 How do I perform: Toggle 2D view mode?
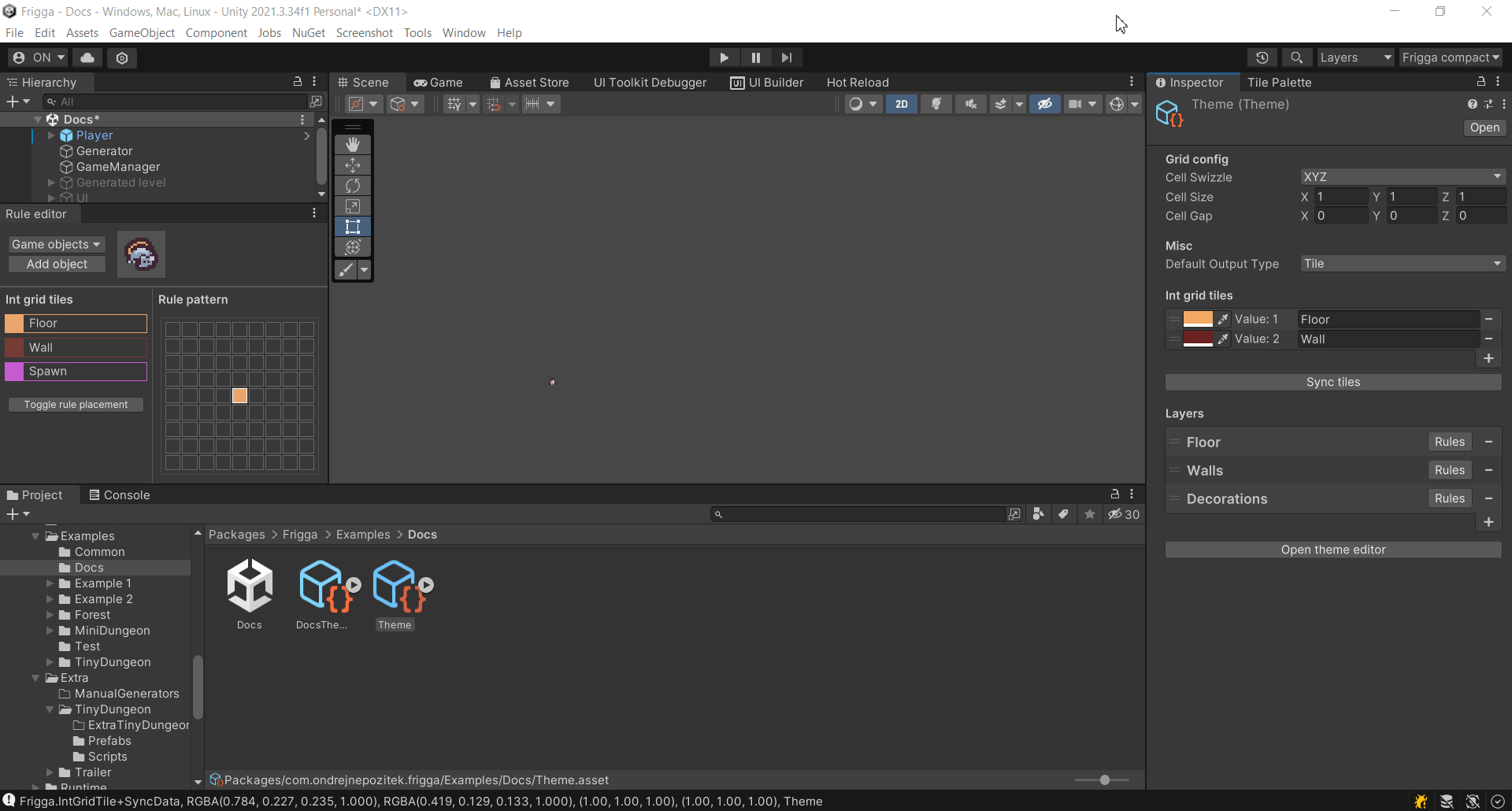pyautogui.click(x=902, y=104)
